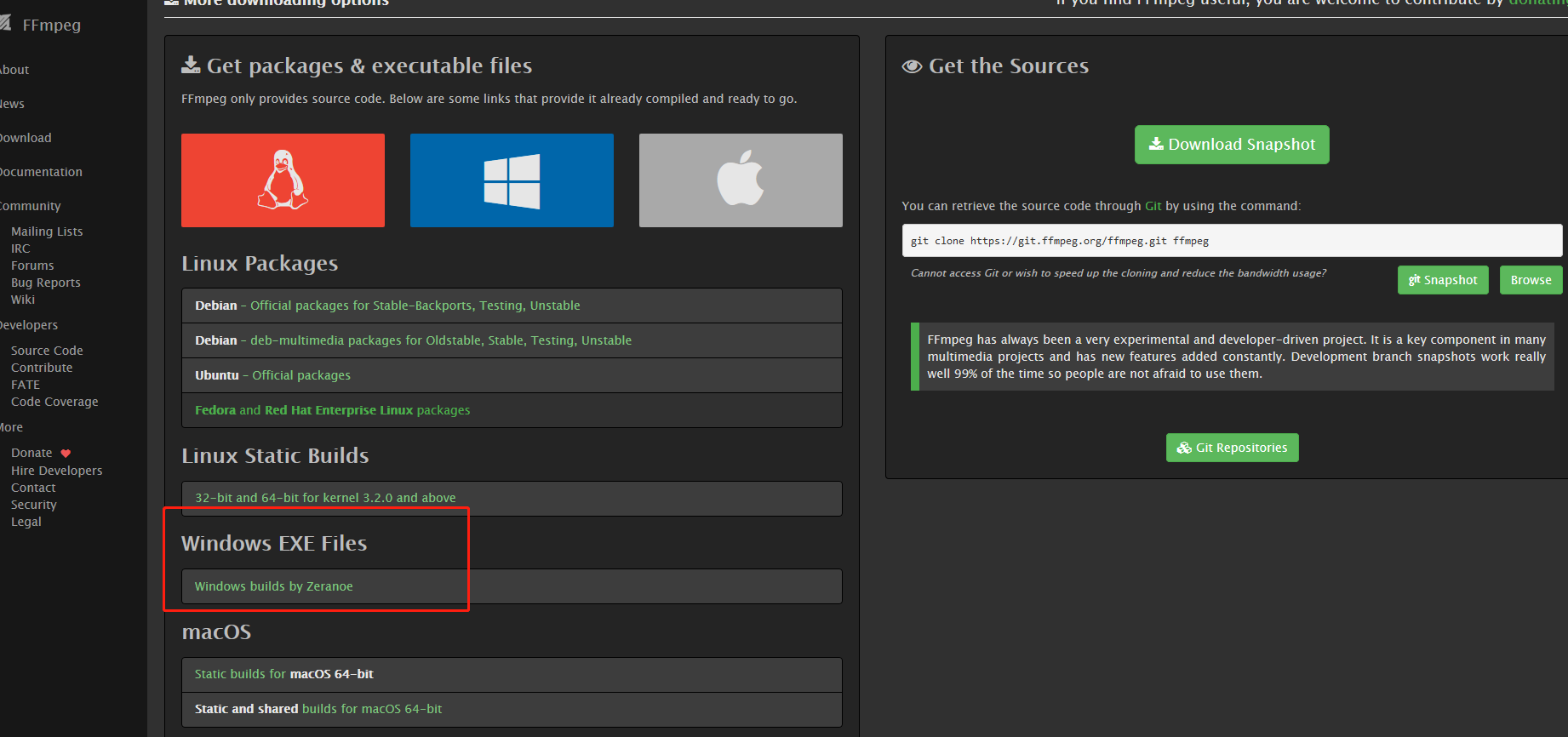
Task: Go to News in the sidebar
Action: pos(12,104)
